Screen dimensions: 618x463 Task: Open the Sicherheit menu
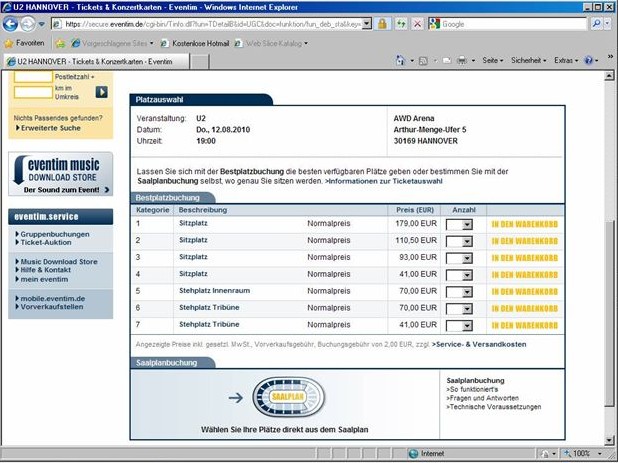(528, 60)
